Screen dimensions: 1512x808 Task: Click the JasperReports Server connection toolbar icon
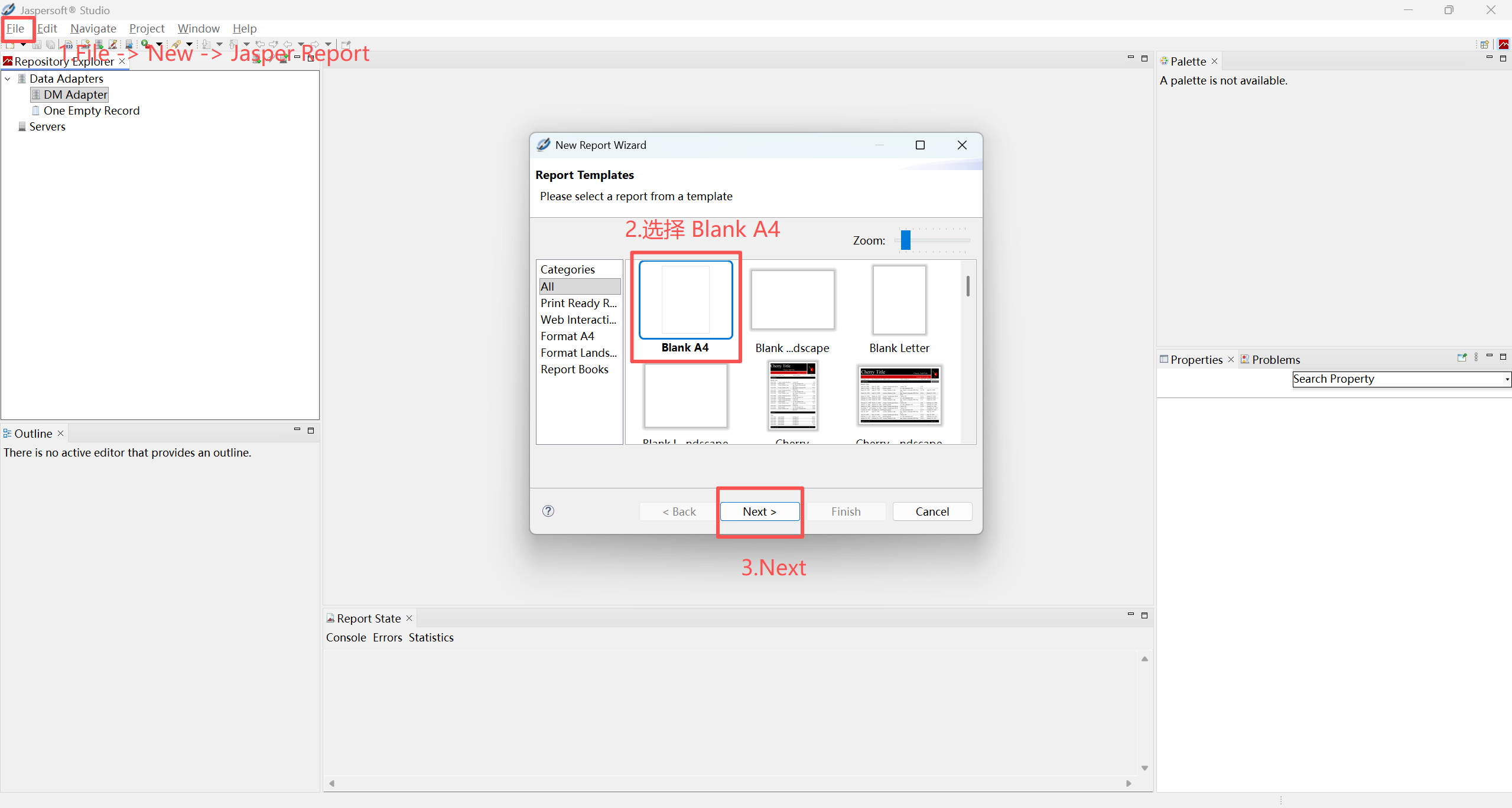click(128, 44)
